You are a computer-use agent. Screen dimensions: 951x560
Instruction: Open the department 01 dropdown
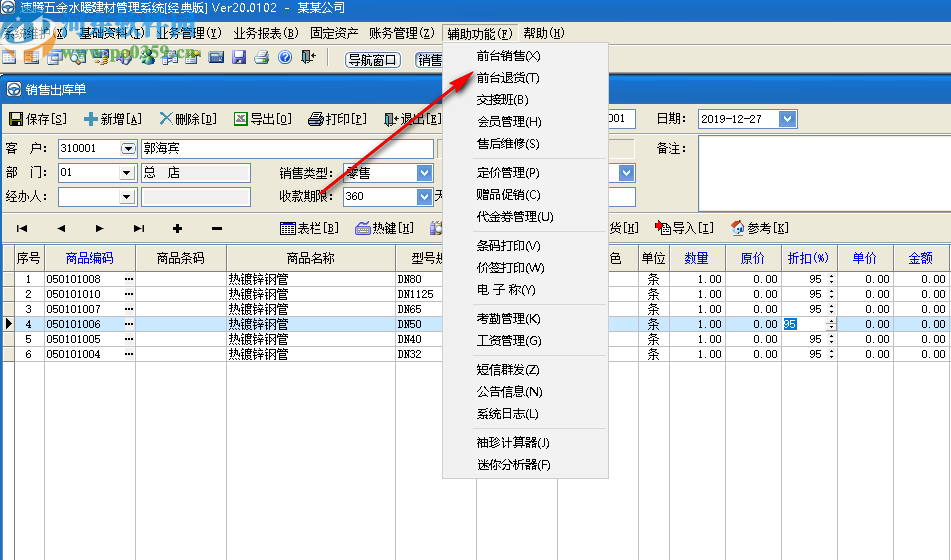click(x=126, y=173)
